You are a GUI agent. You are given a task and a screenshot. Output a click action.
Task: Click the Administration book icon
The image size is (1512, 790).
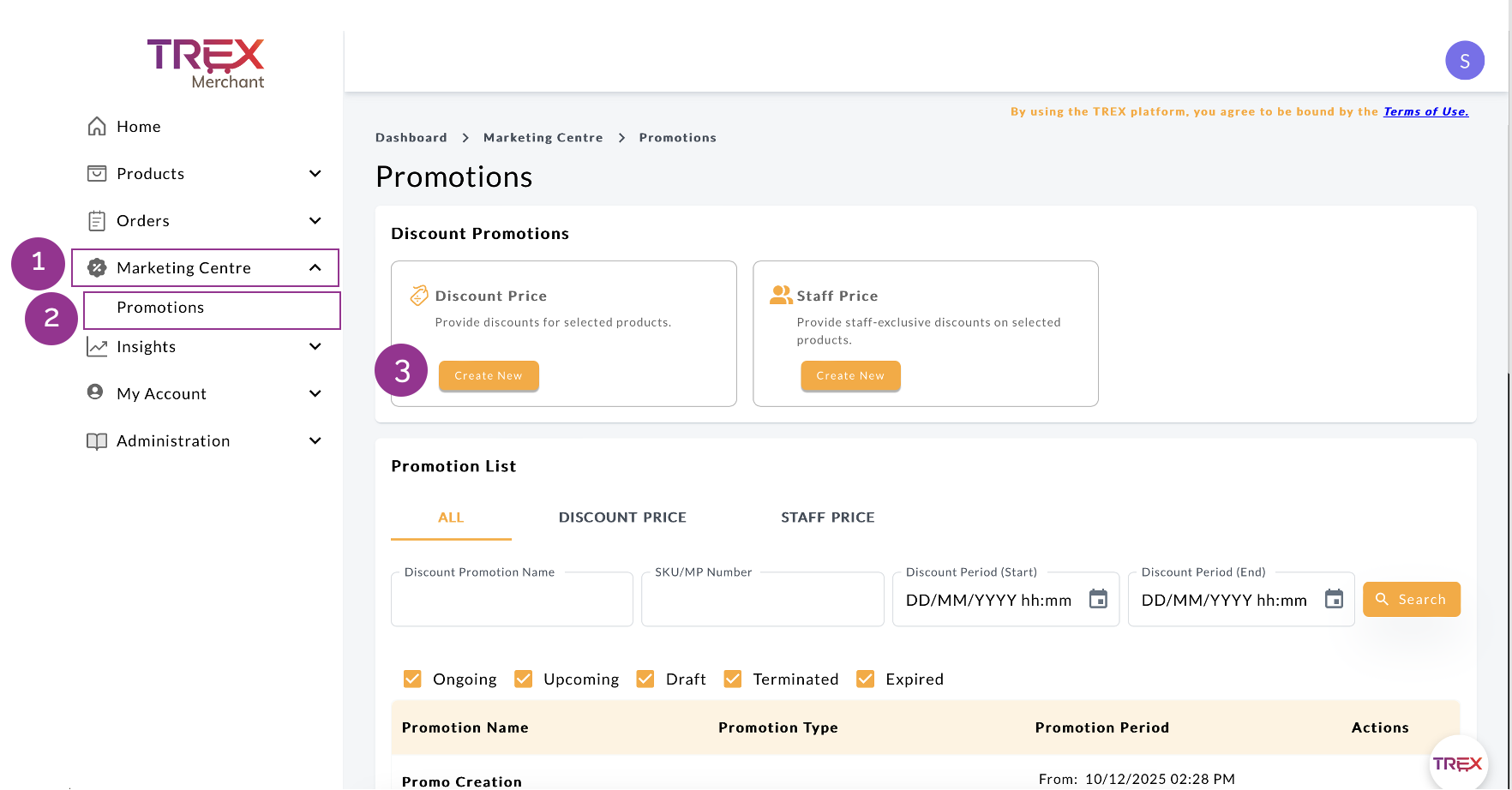coord(97,441)
